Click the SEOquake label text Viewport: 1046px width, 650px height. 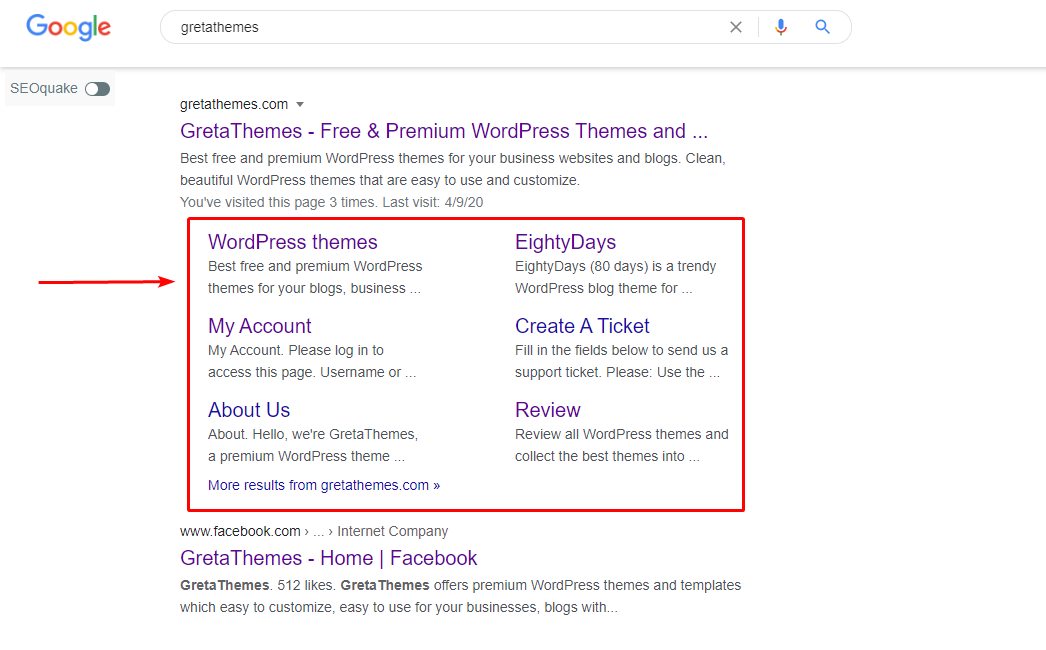43,88
